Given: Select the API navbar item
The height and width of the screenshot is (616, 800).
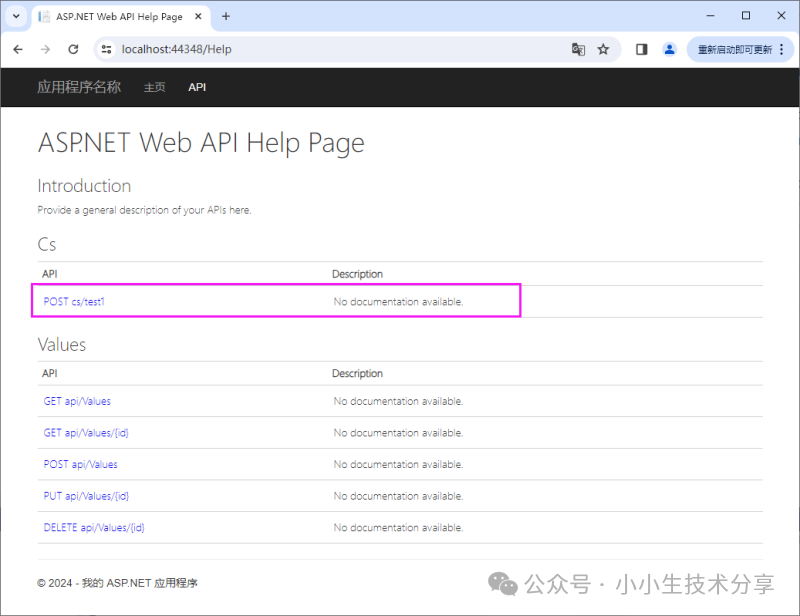Looking at the screenshot, I should (197, 87).
